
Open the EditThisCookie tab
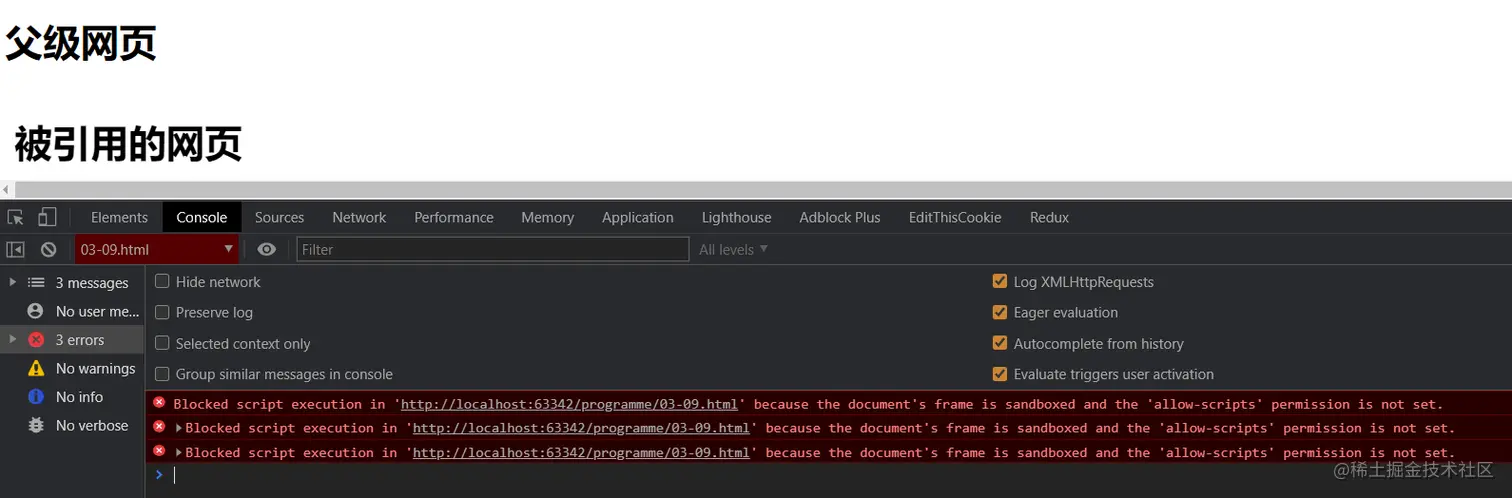coord(955,217)
